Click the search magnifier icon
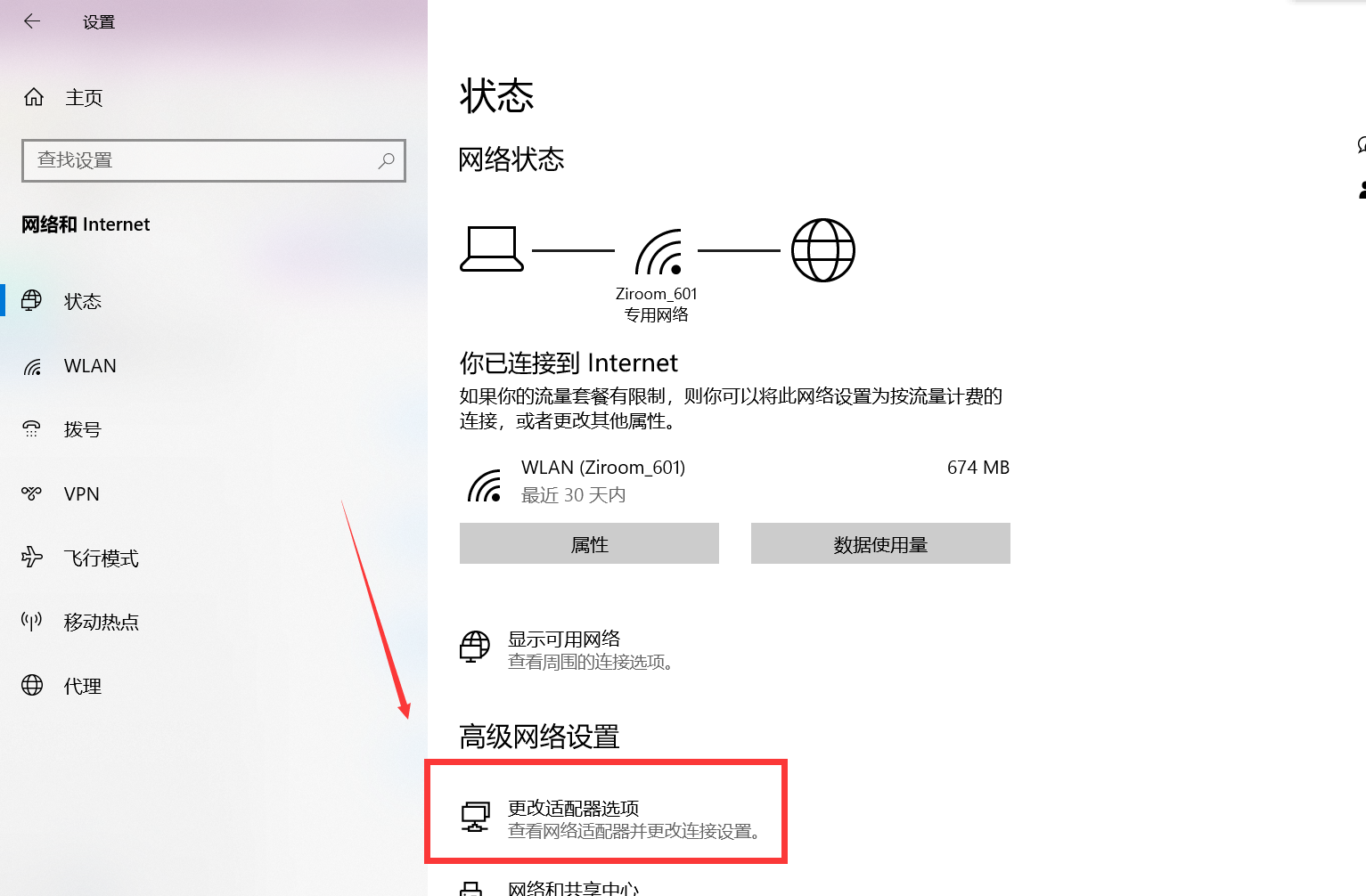The width and height of the screenshot is (1366, 896). coord(386,160)
